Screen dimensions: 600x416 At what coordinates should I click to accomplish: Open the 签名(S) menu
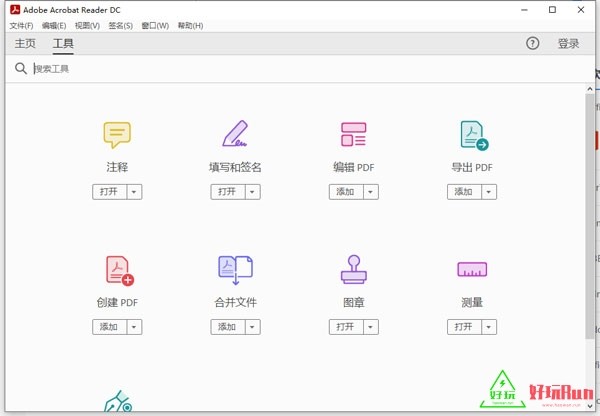pos(121,26)
